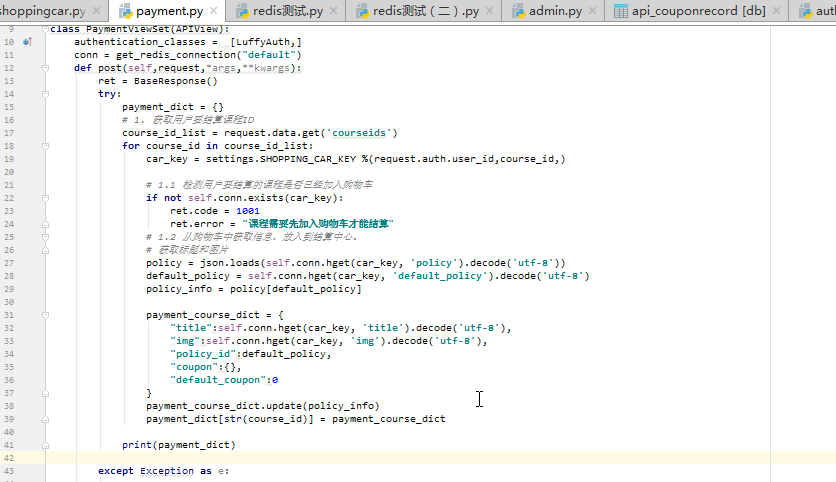Click line number 41 in the gutter
Screen dimensions: 836x482
tap(9, 444)
